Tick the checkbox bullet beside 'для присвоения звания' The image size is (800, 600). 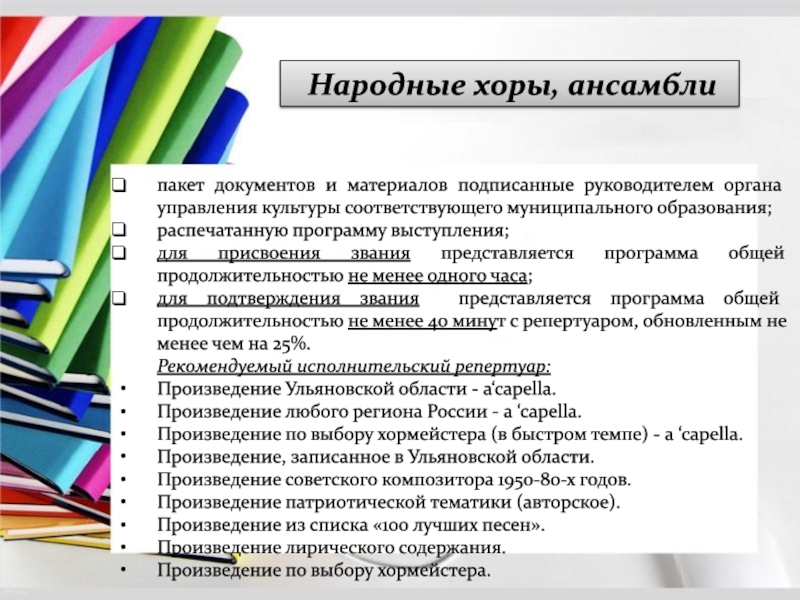[119, 253]
